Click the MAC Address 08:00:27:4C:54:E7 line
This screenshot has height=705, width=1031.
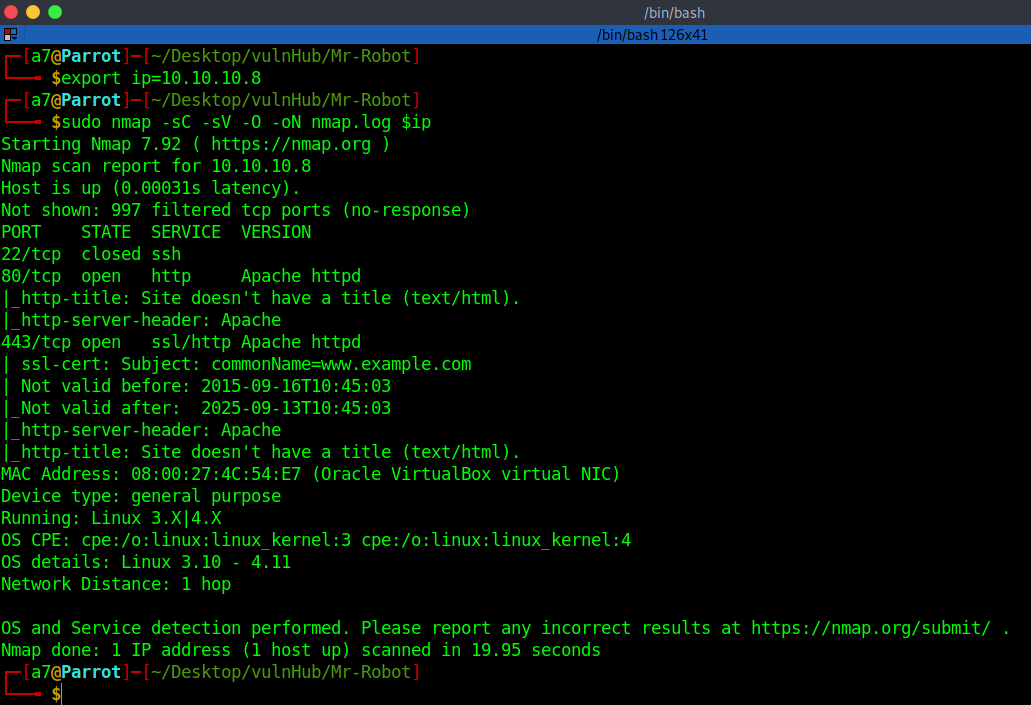pos(310,474)
